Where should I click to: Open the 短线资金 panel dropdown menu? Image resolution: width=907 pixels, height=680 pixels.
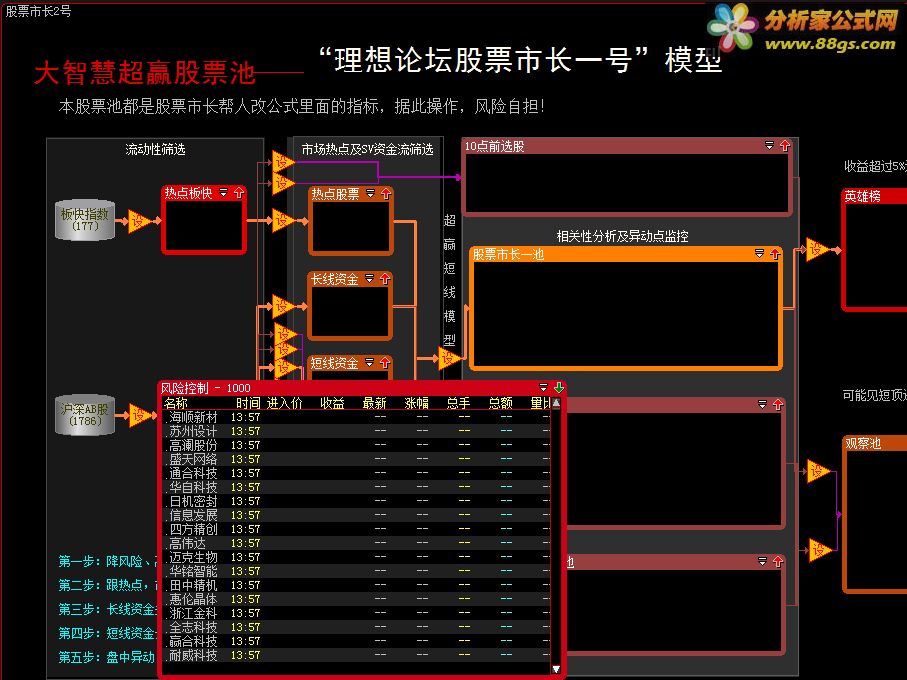pos(370,362)
